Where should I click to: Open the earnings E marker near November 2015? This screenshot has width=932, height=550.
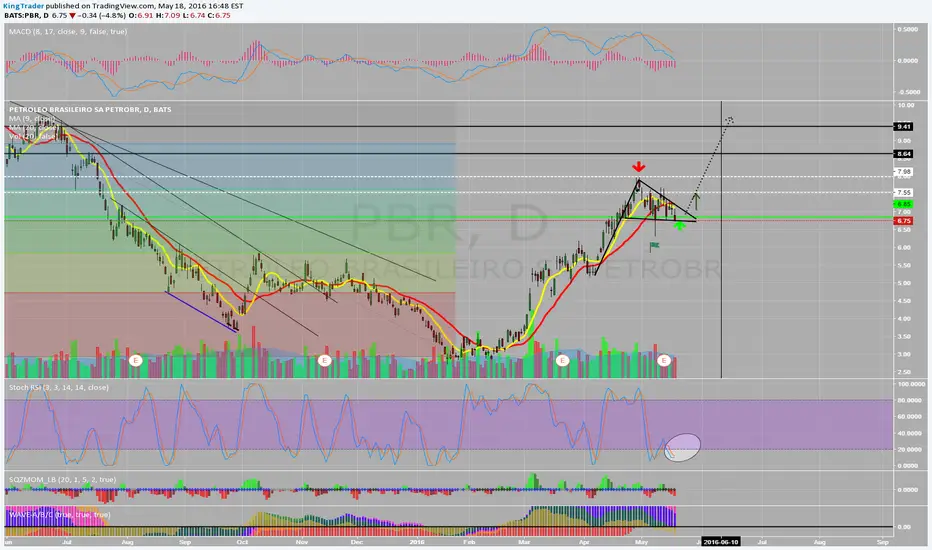(324, 360)
